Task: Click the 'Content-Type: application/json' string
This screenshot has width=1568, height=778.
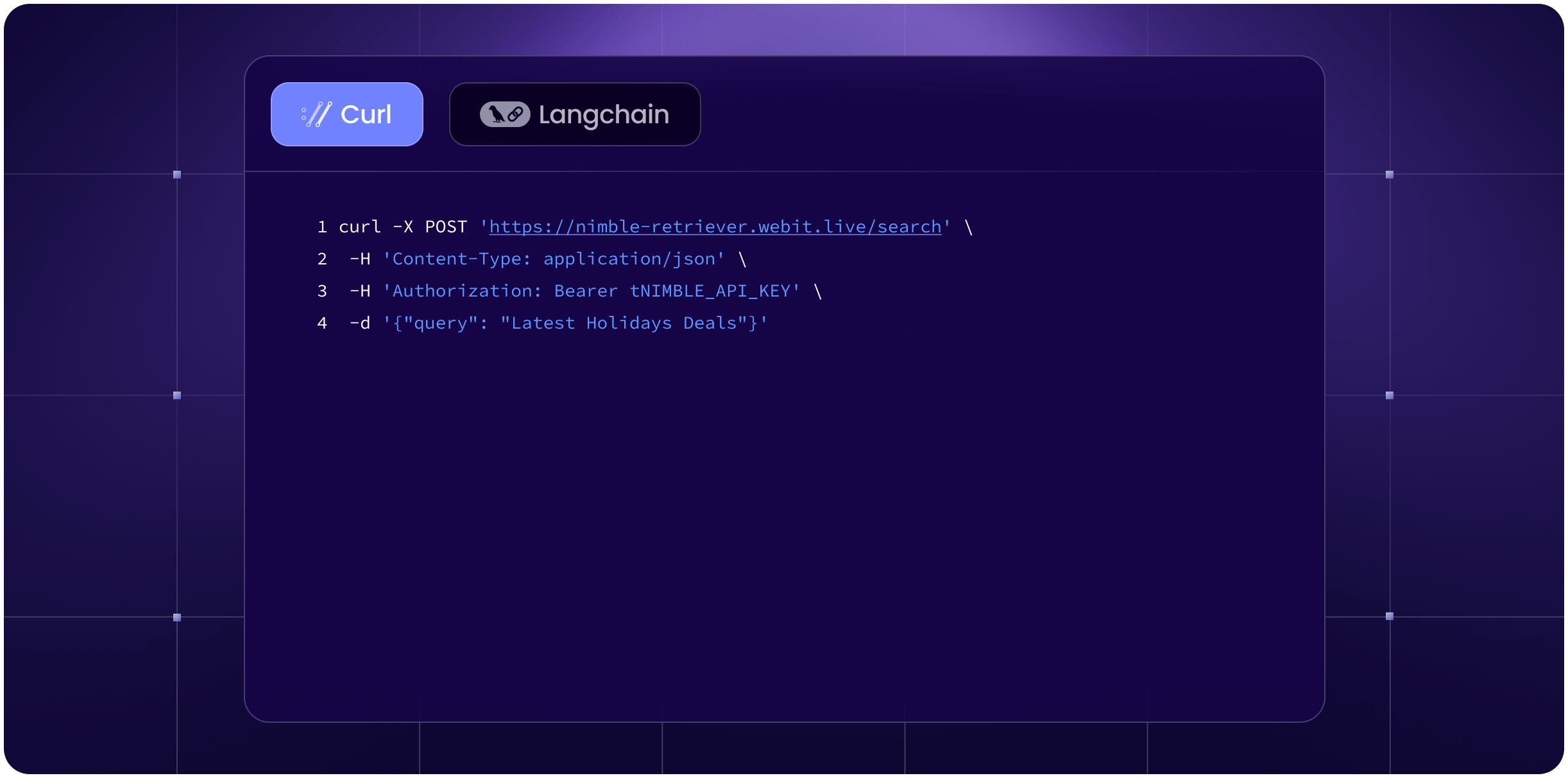Action: pos(554,259)
